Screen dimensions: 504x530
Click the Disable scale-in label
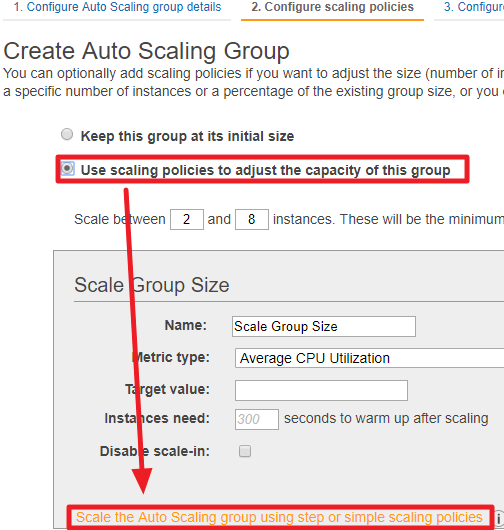pos(155,451)
